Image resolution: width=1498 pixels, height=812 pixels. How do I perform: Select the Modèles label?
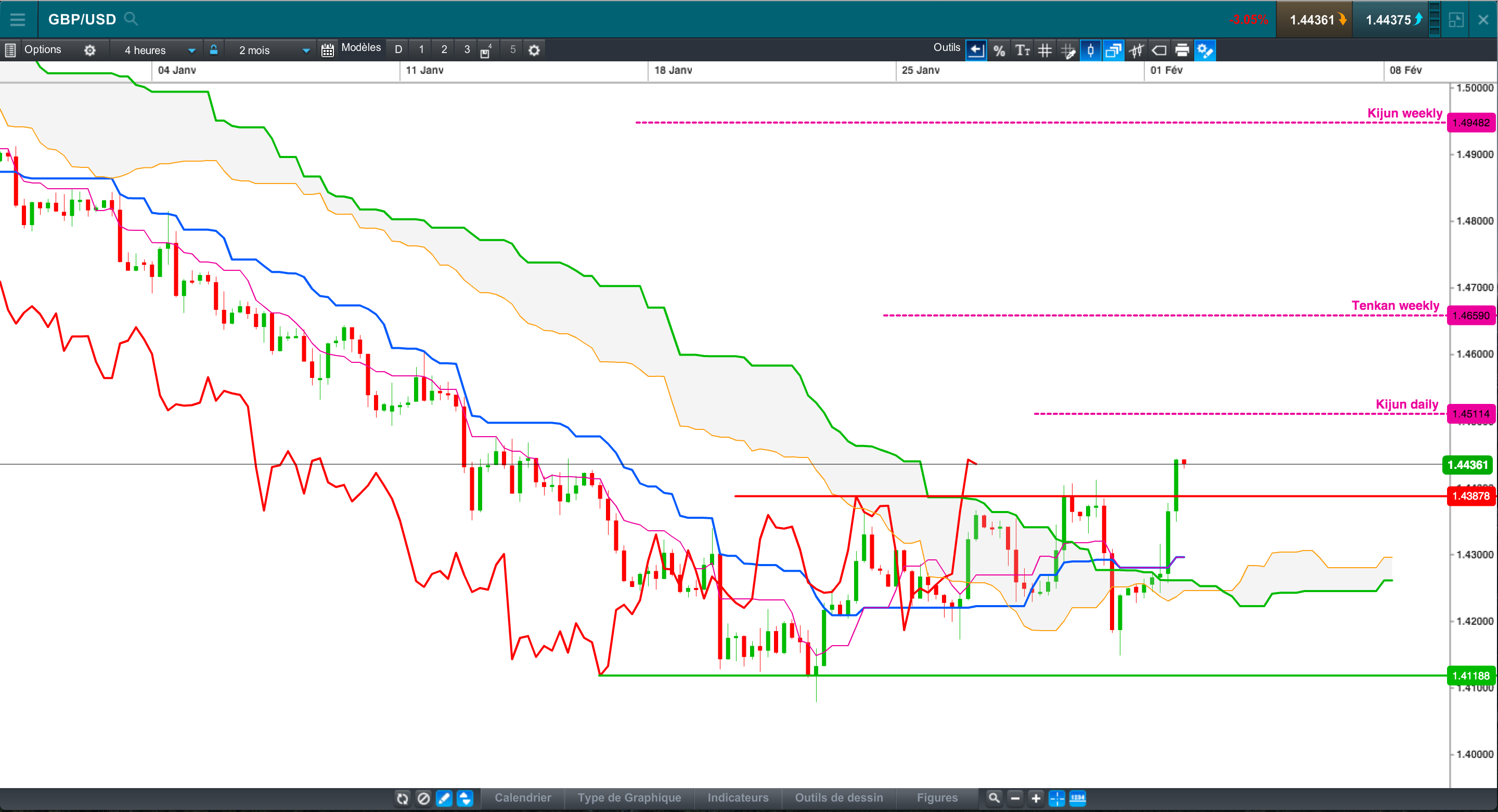(x=360, y=48)
